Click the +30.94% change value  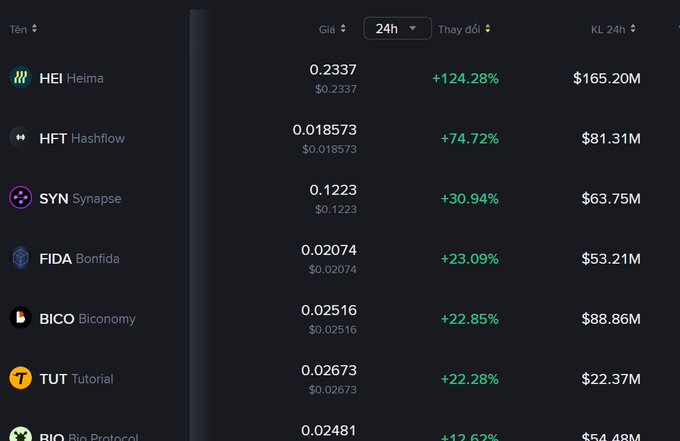pos(470,199)
